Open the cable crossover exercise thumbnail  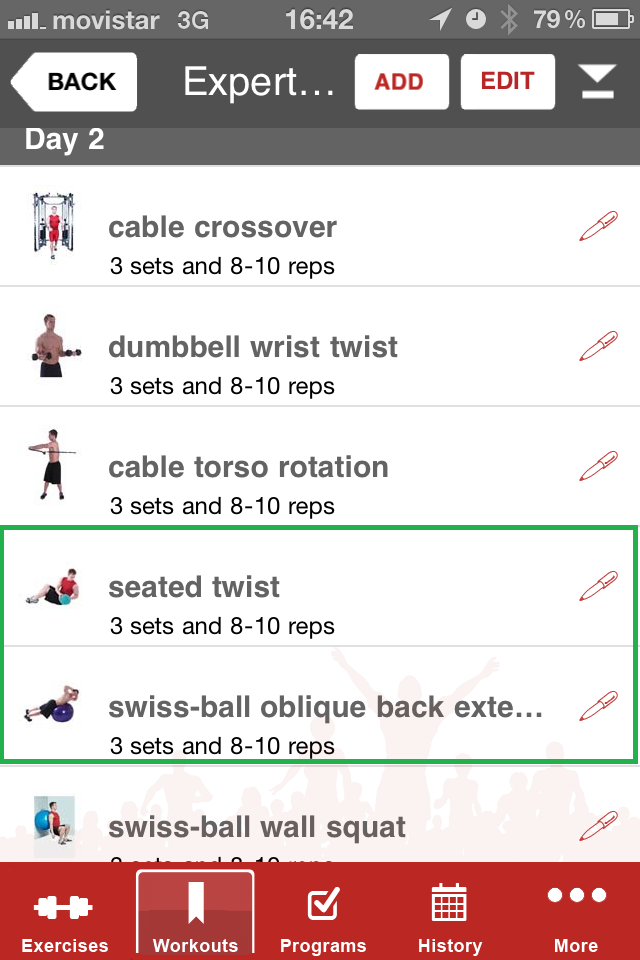coord(53,225)
